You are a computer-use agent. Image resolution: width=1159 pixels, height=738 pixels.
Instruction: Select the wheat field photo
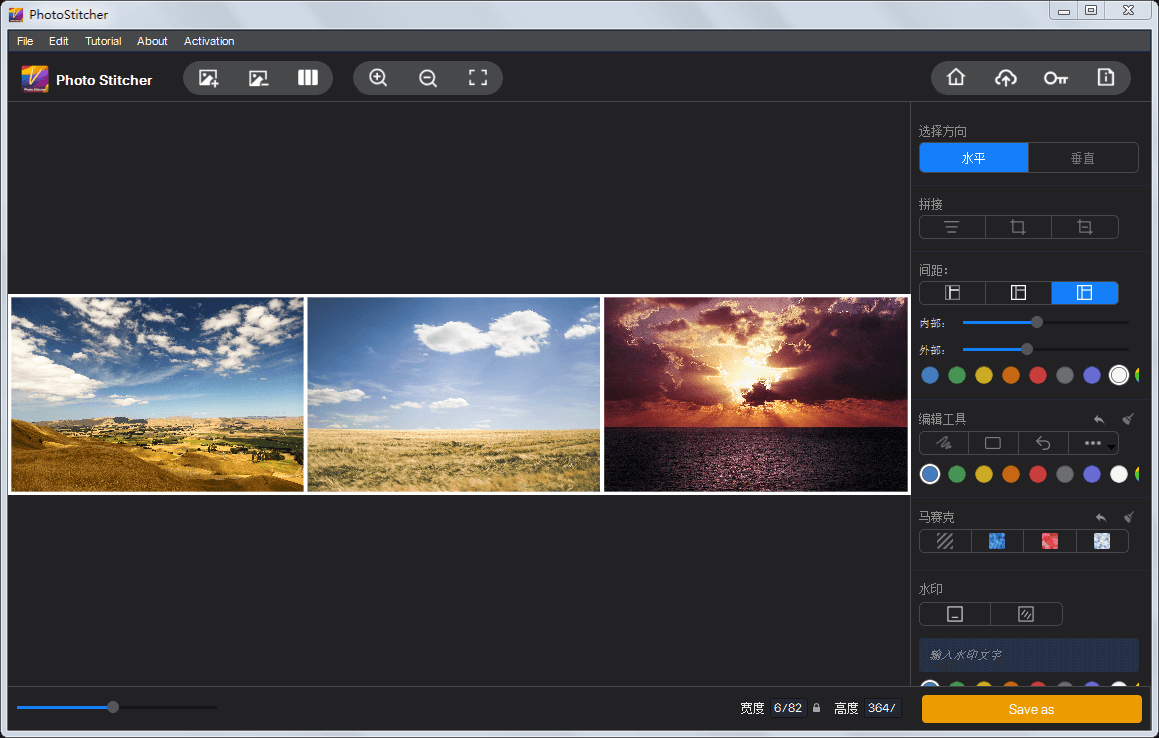coord(454,394)
